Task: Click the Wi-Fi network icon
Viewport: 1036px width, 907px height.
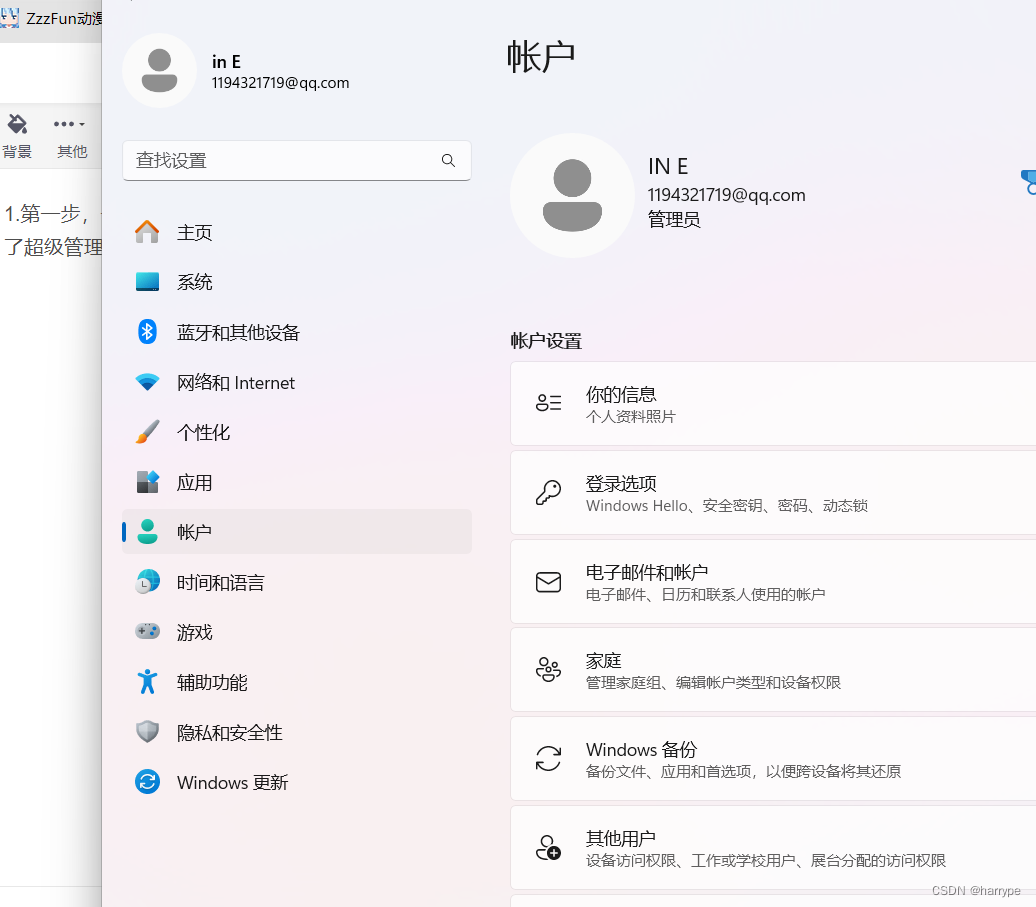Action: (147, 382)
